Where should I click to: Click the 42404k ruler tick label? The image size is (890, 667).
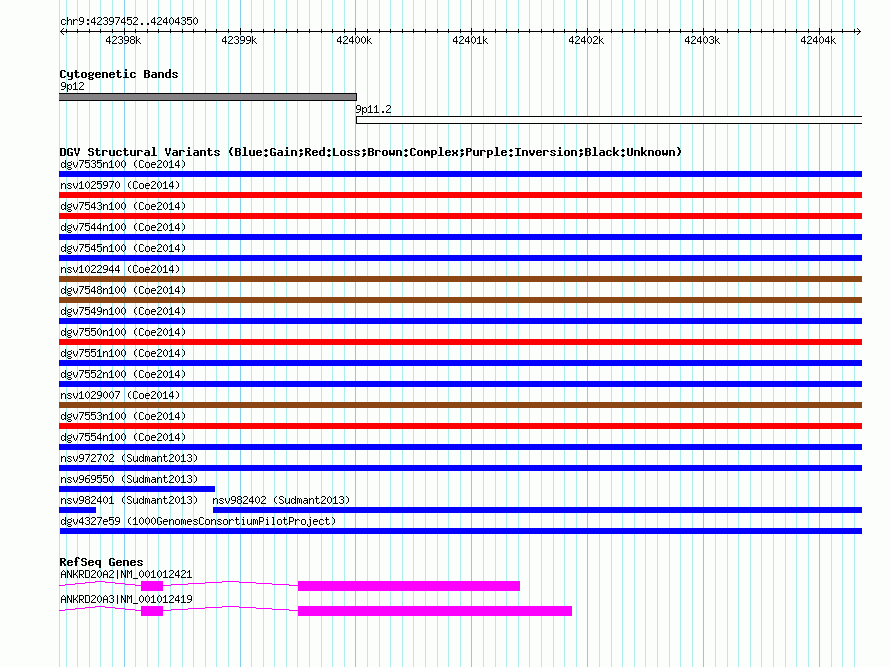coord(818,40)
